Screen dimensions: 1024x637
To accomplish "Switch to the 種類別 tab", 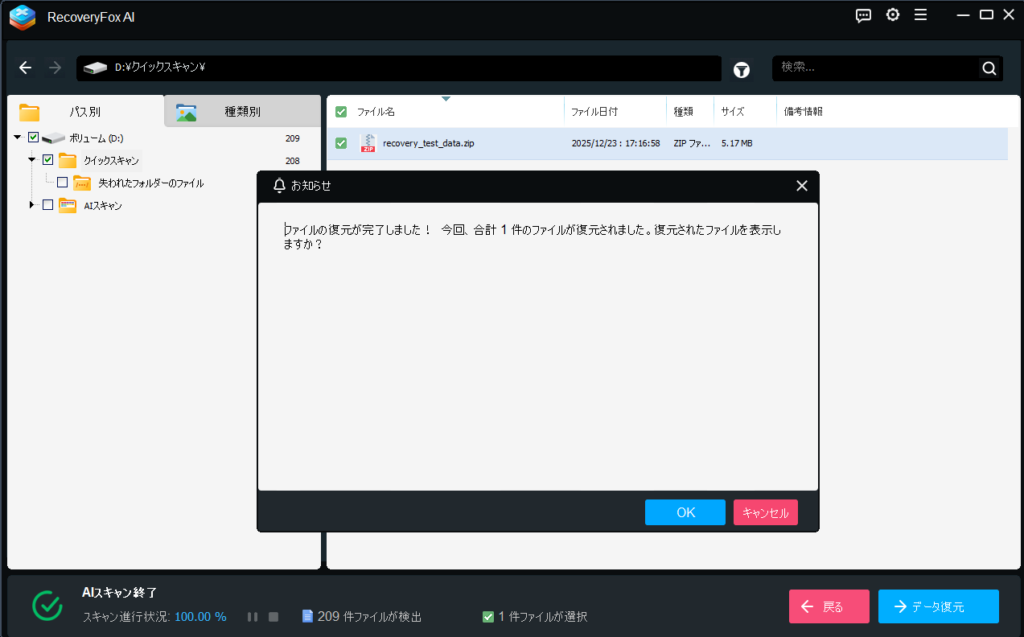I will (242, 112).
